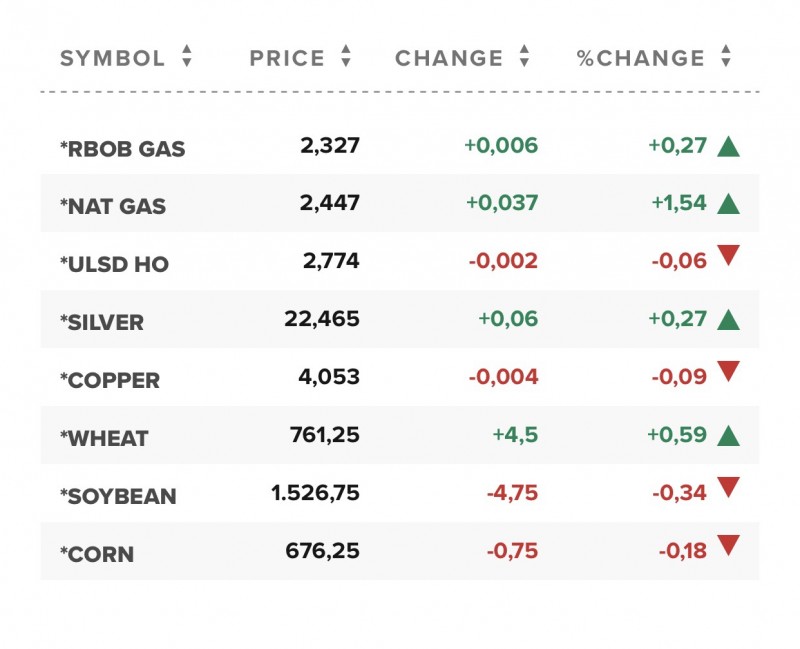Sort table by CHANGE column arrows
Image resolution: width=800 pixels, height=649 pixels.
pos(524,57)
